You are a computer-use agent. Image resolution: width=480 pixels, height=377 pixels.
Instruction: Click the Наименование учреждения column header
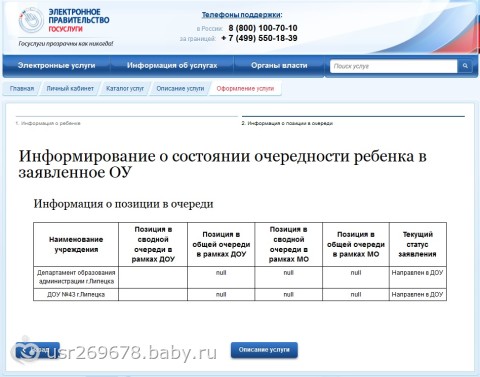[x=76, y=244]
